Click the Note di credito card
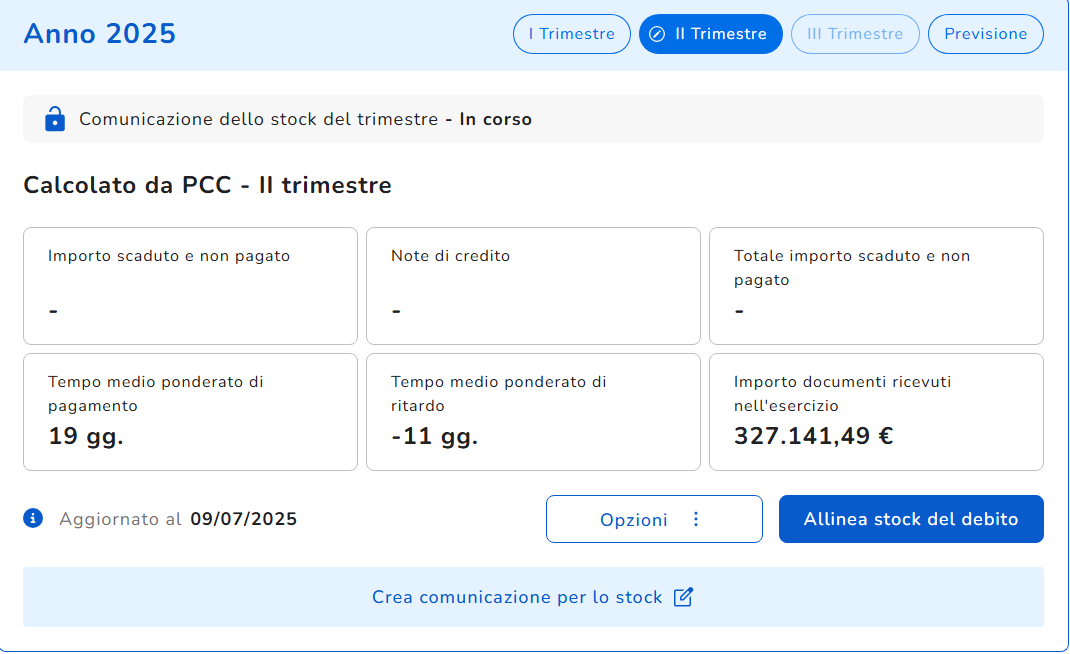1070x654 pixels. (x=533, y=286)
